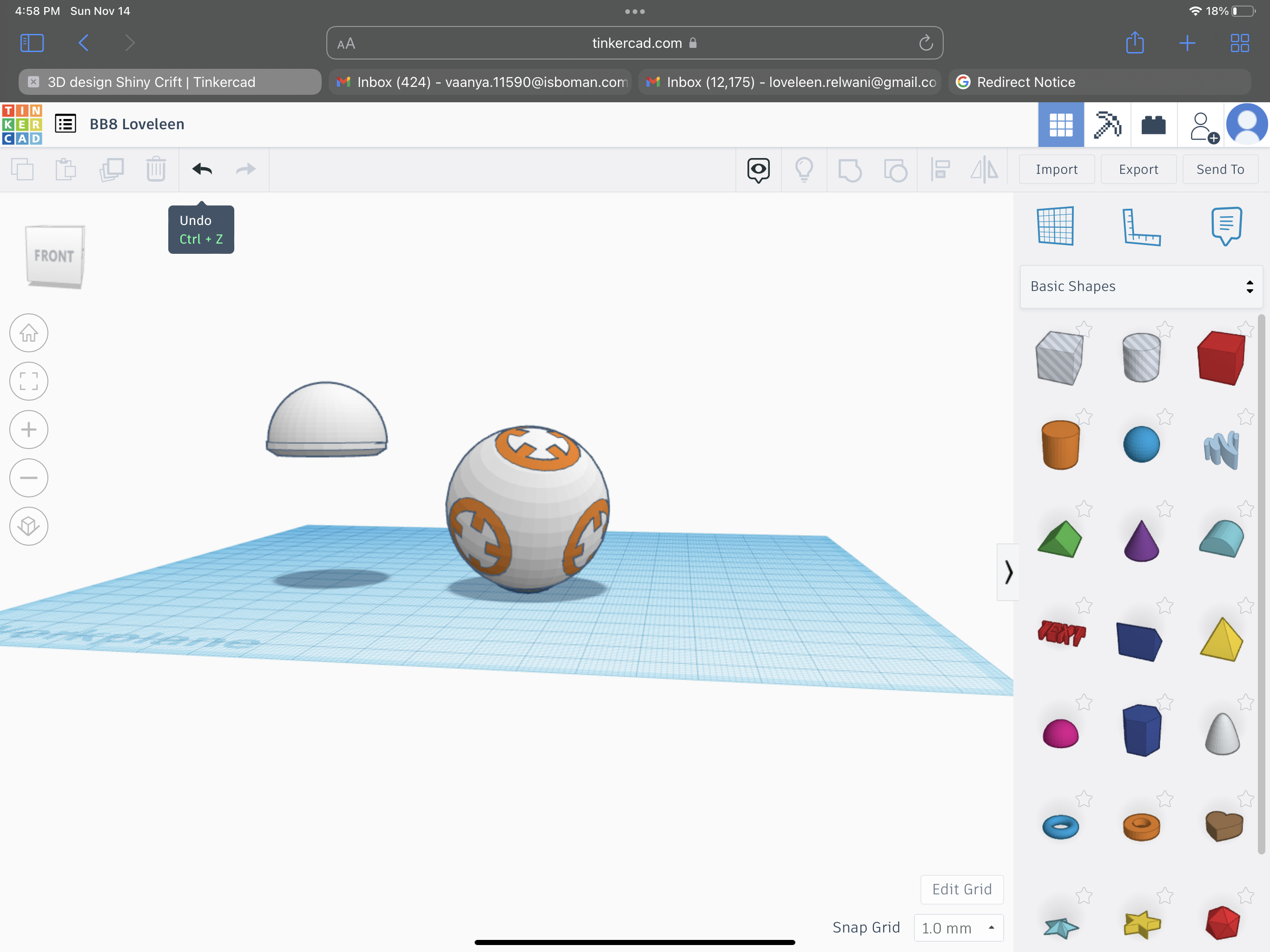
Task: Select the purple Cone shape
Action: [1141, 540]
